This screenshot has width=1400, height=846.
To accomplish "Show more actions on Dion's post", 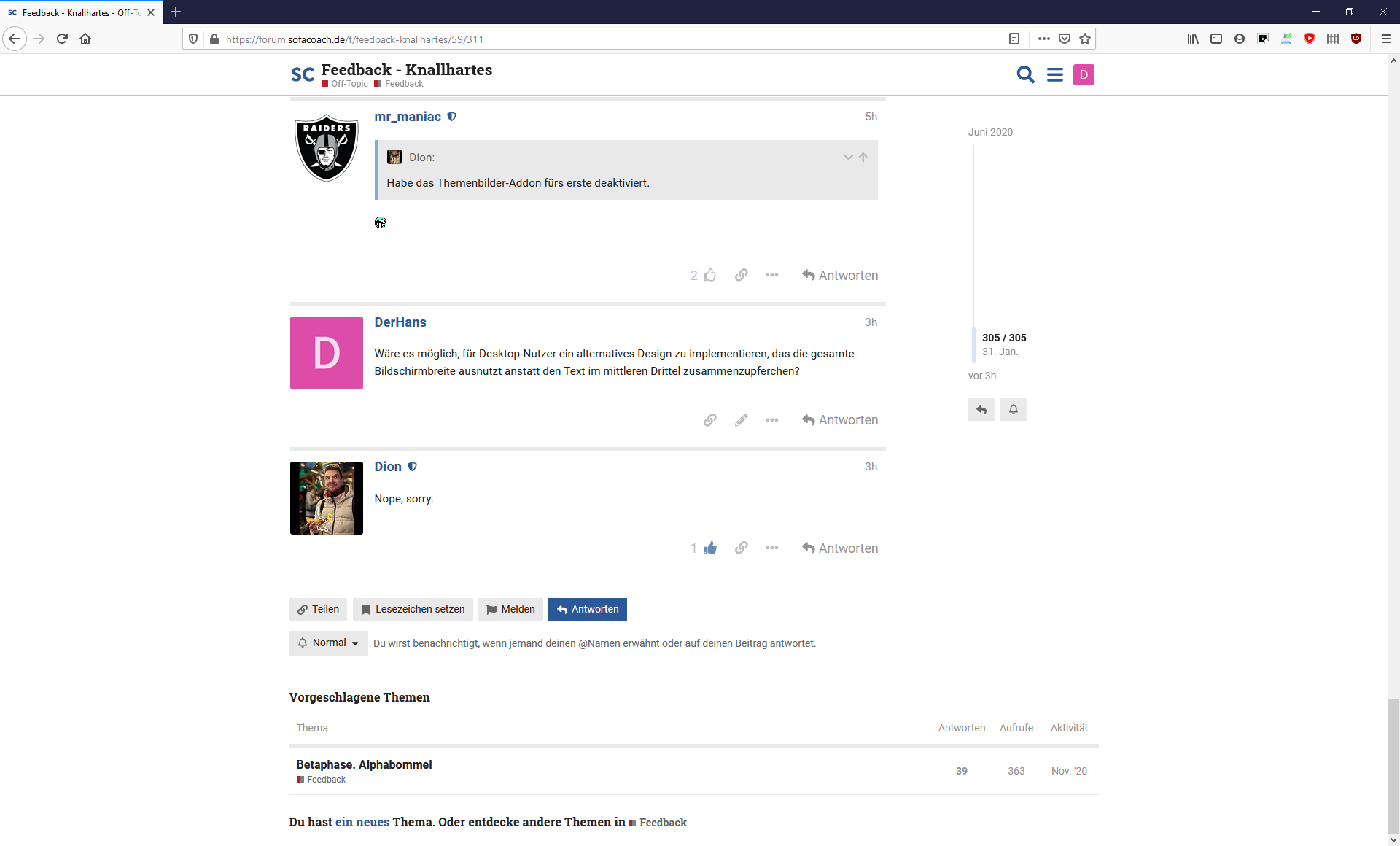I will 771,548.
